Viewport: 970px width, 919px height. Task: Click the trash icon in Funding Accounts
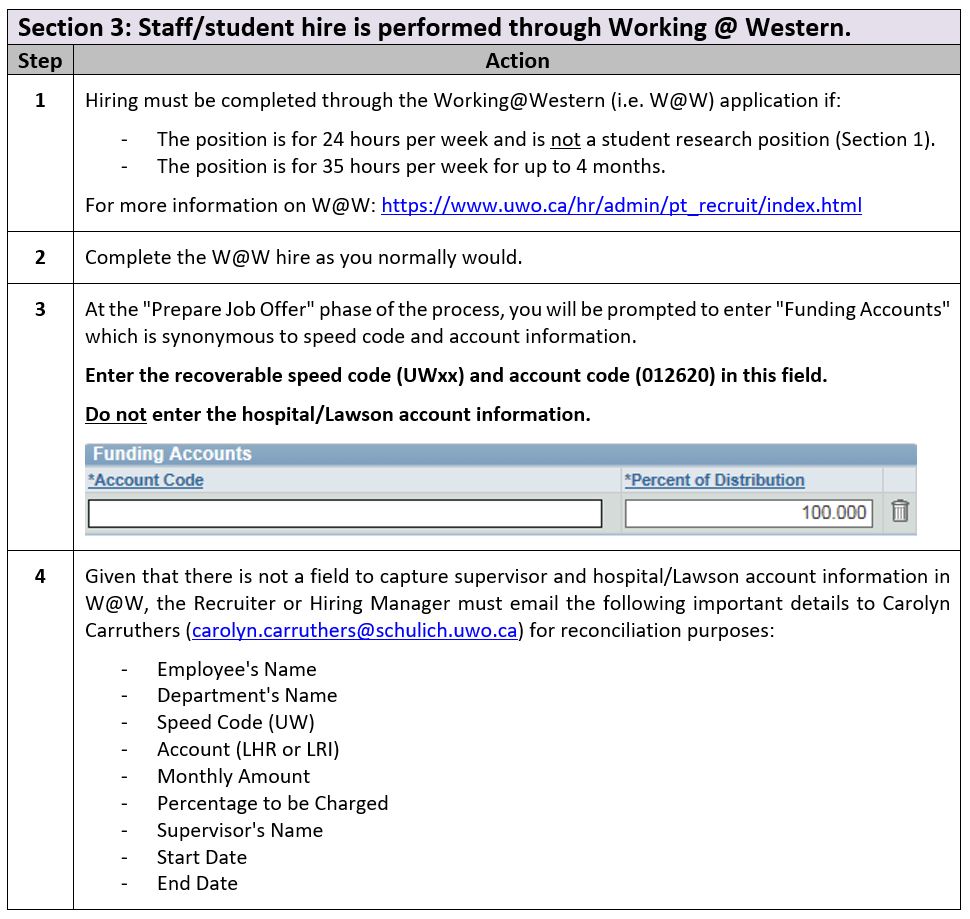pyautogui.click(x=899, y=512)
